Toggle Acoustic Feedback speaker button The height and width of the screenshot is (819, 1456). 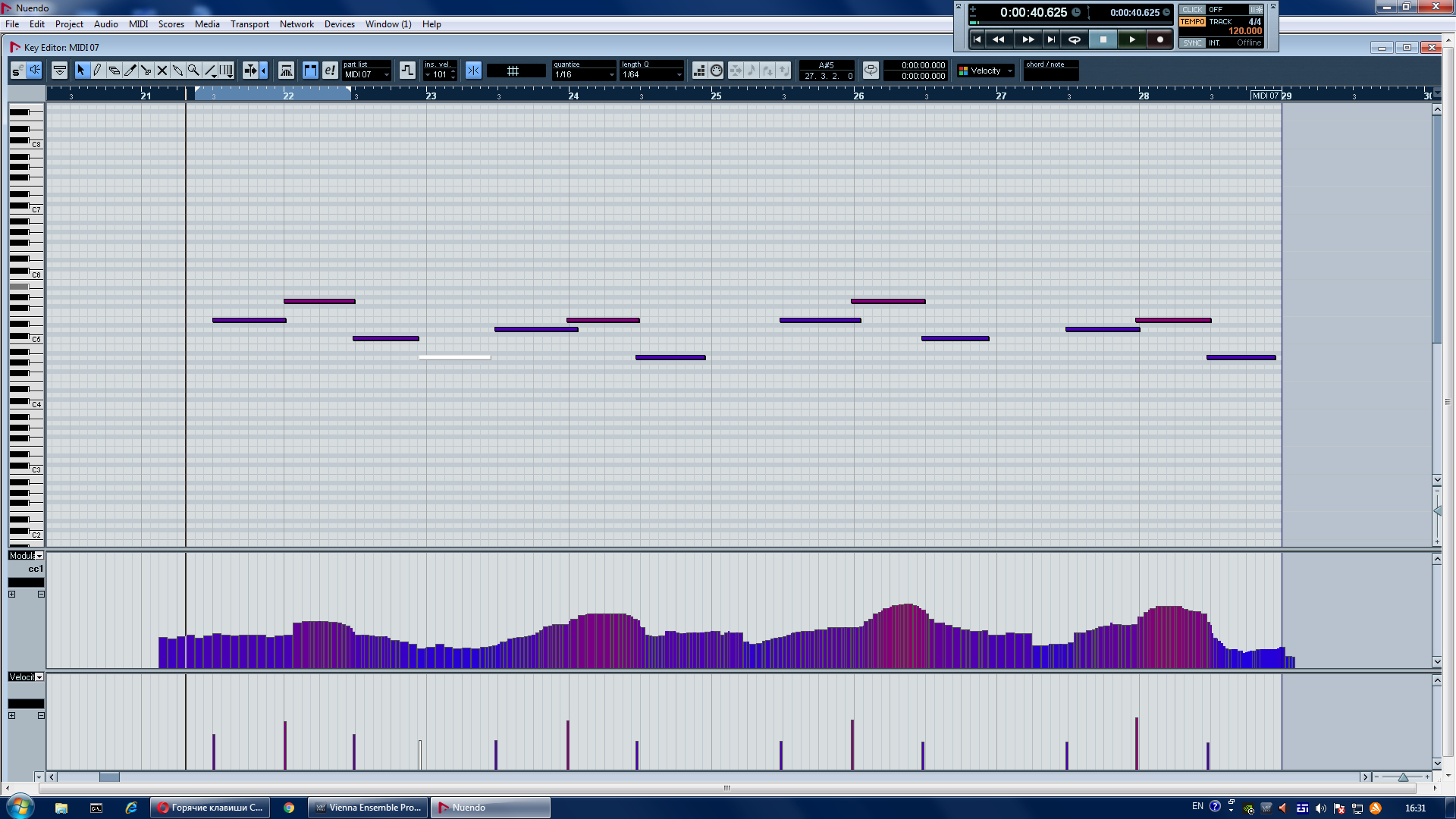(x=34, y=71)
